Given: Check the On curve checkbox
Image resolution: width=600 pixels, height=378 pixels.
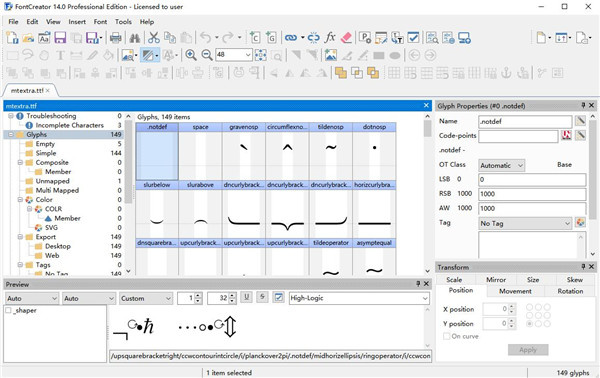Looking at the screenshot, I should pyautogui.click(x=446, y=336).
